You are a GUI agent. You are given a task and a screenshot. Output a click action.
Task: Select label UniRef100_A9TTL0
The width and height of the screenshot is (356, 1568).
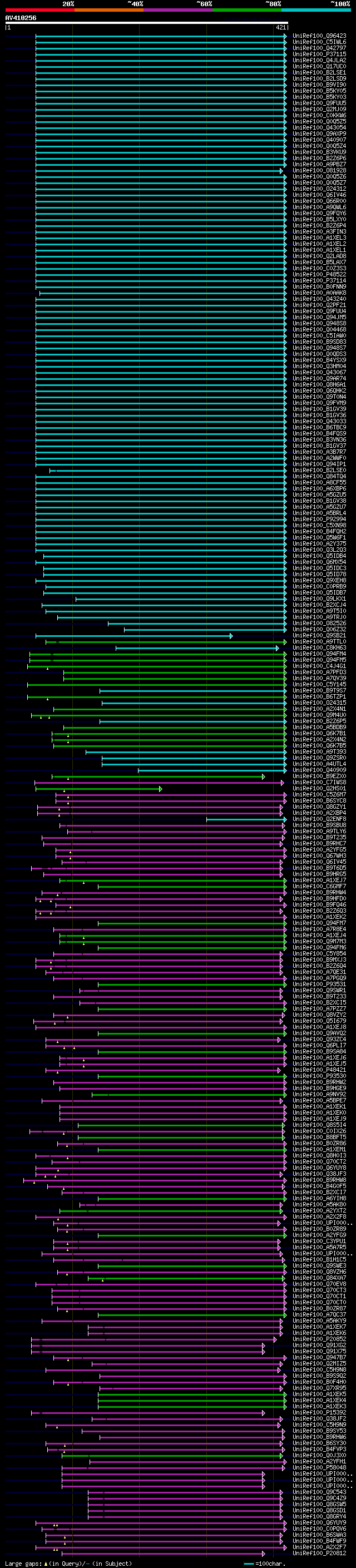[319, 641]
